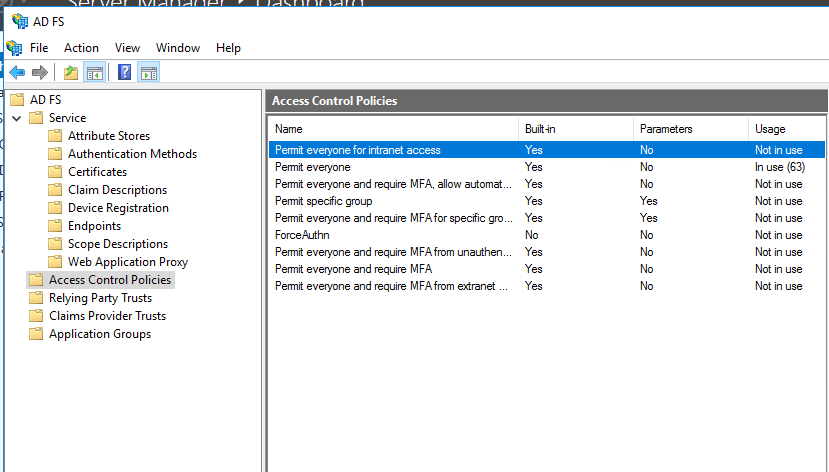Screen dimensions: 829x472
Task: Click the Claims Provider Trusts folder icon
Action: tap(36, 316)
